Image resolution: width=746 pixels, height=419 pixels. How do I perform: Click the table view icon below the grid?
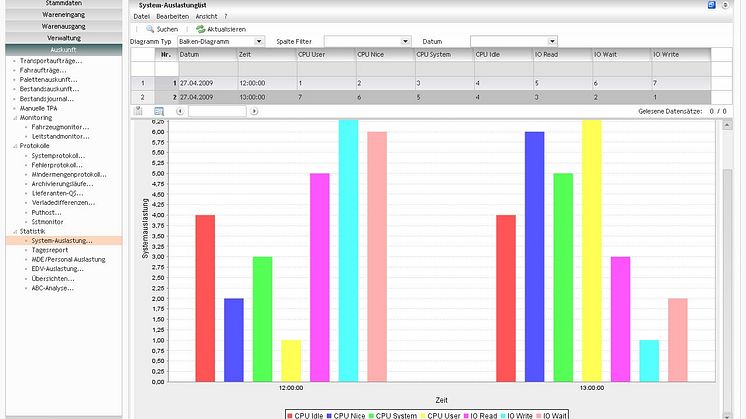click(159, 111)
